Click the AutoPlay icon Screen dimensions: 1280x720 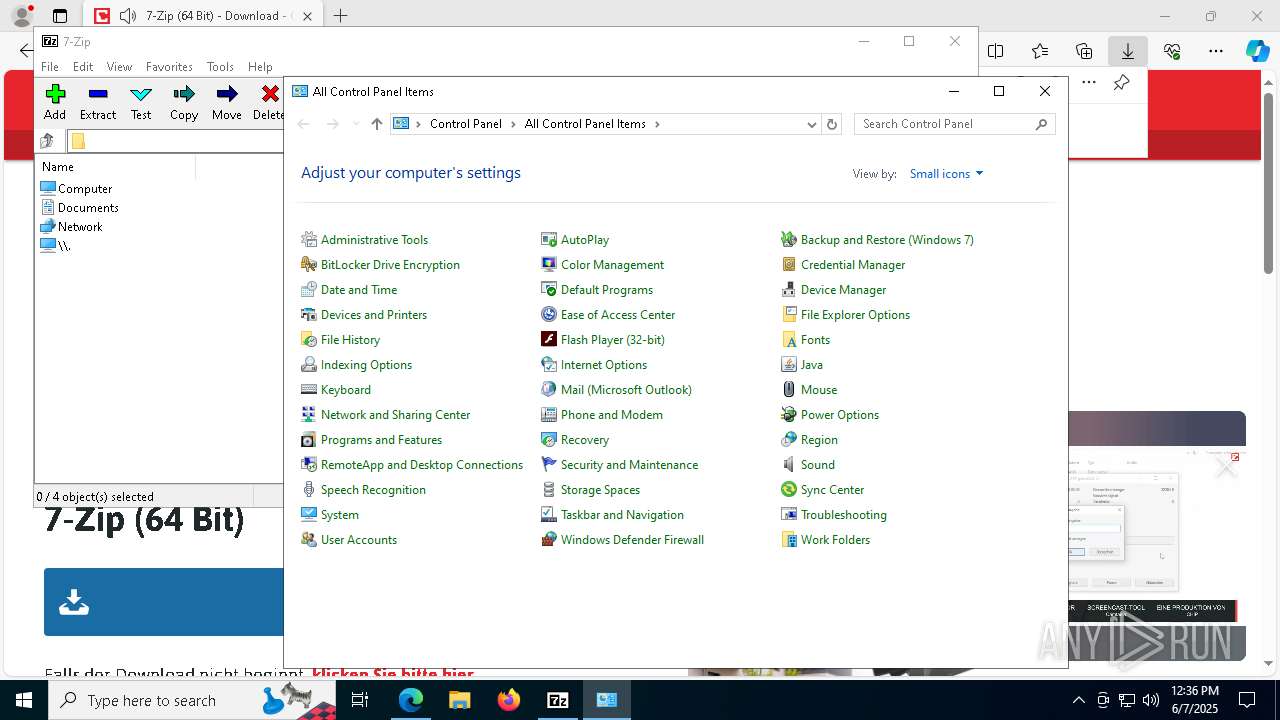click(549, 240)
